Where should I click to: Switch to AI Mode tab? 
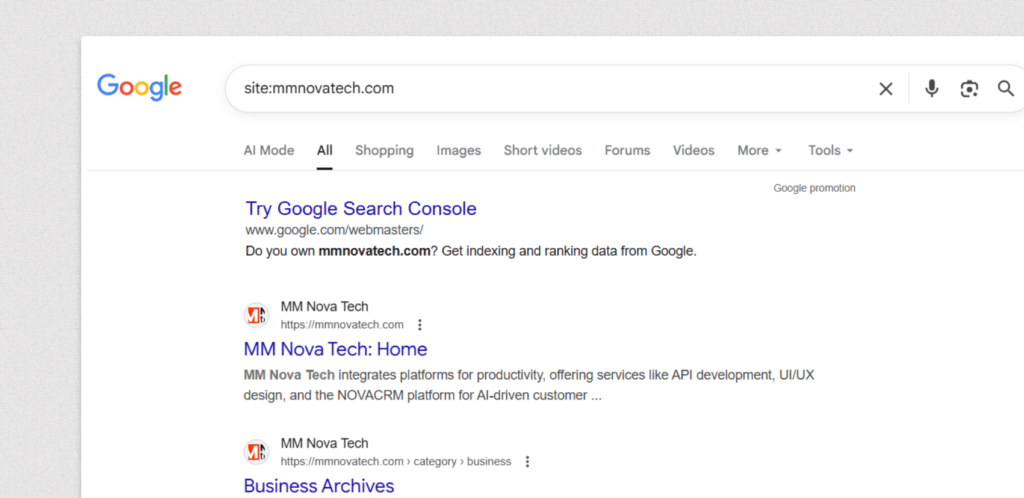269,150
